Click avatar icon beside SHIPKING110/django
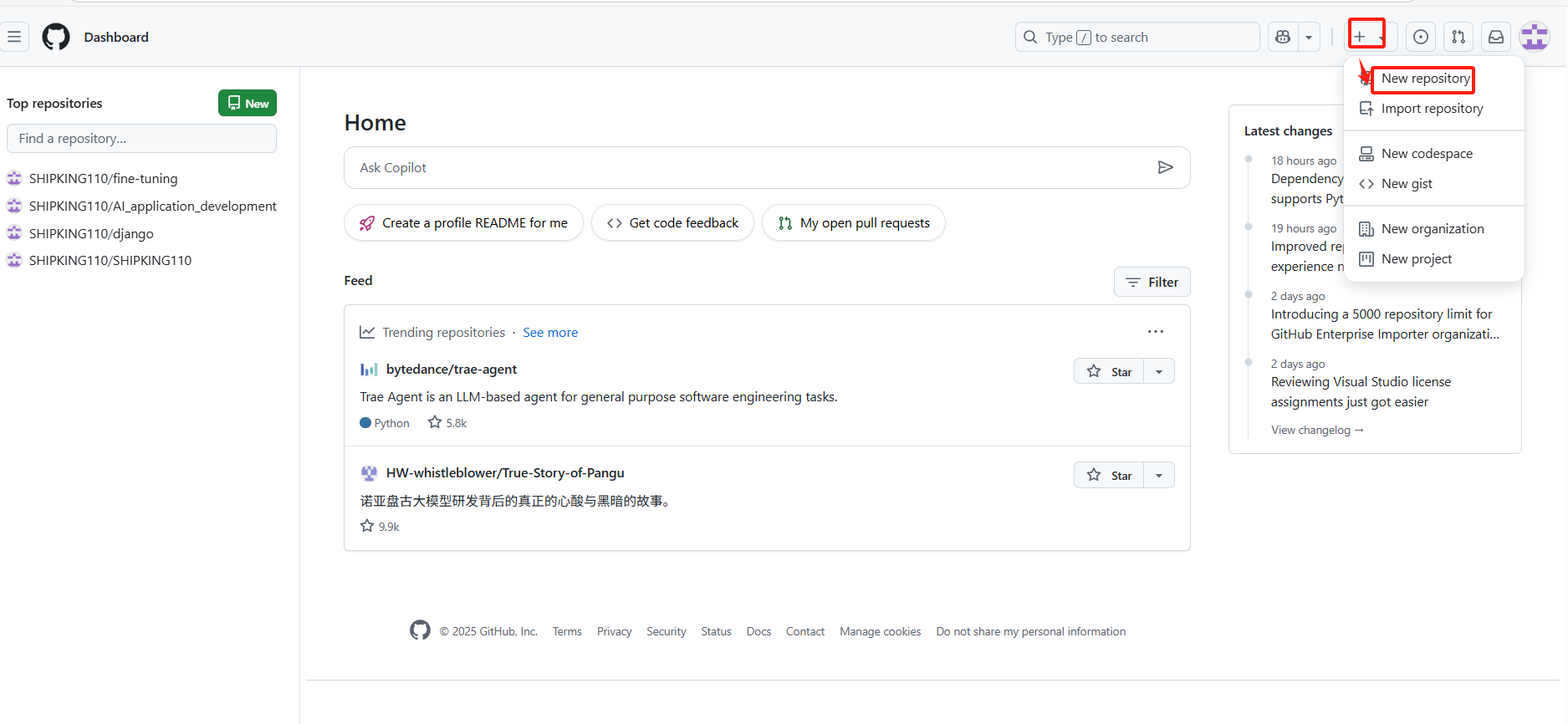1568x724 pixels. 14,232
